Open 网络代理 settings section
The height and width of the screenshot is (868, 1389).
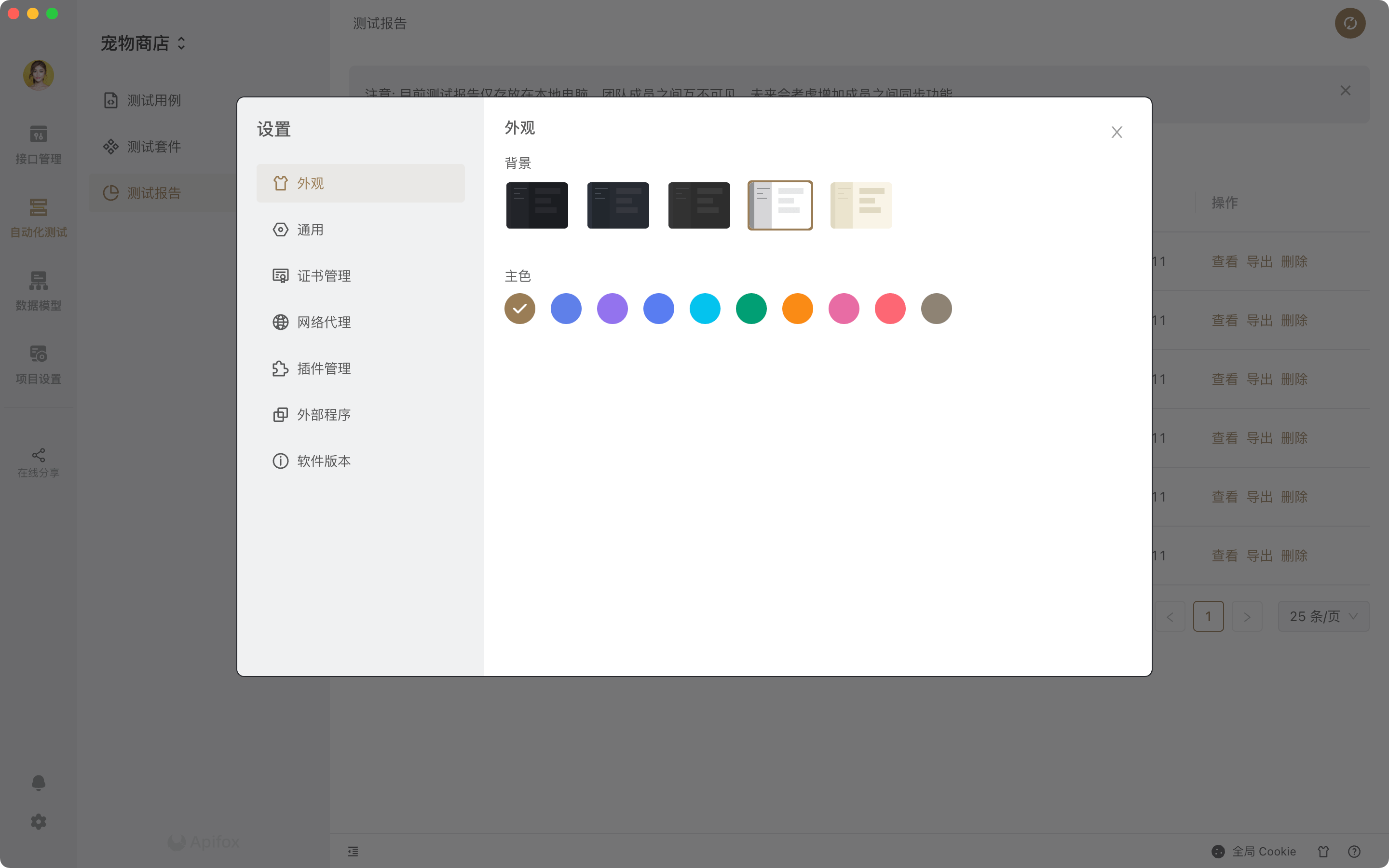point(323,322)
